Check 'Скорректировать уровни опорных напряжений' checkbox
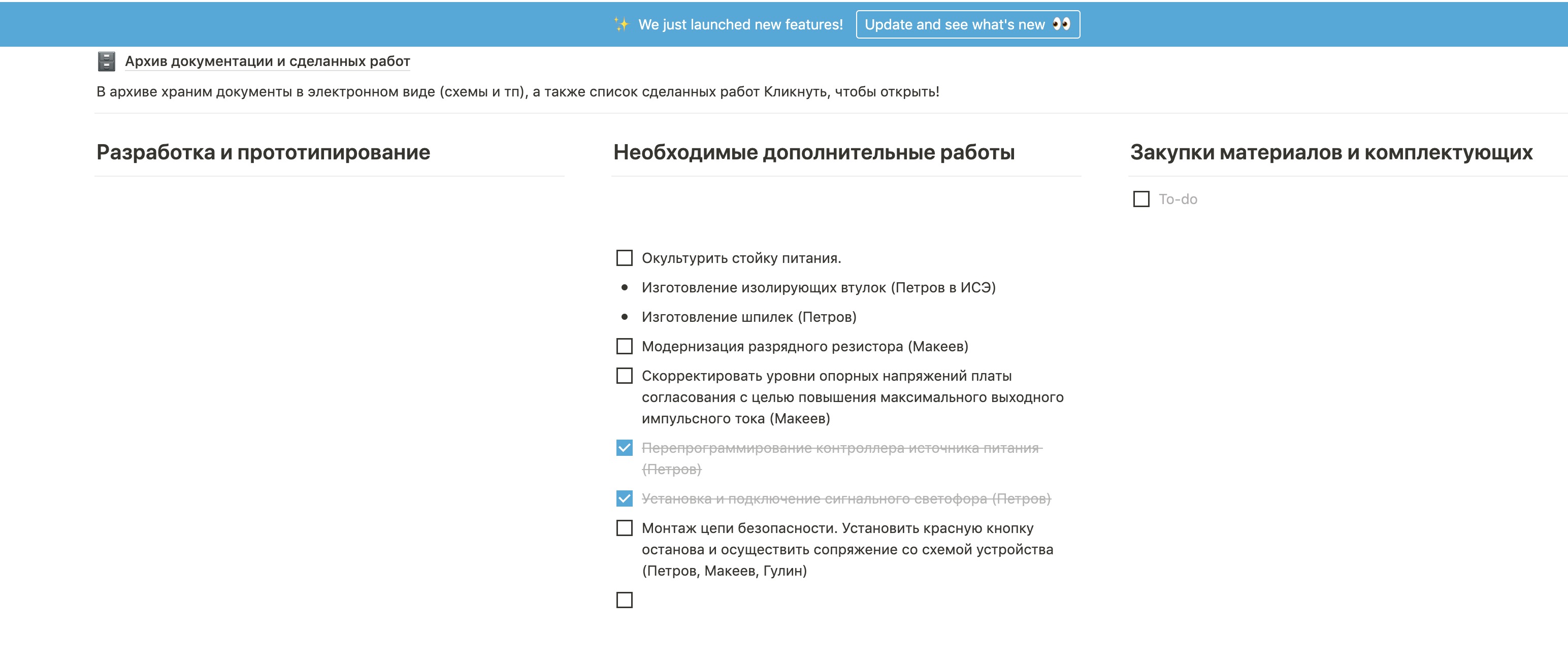The height and width of the screenshot is (666, 1568). point(625,376)
